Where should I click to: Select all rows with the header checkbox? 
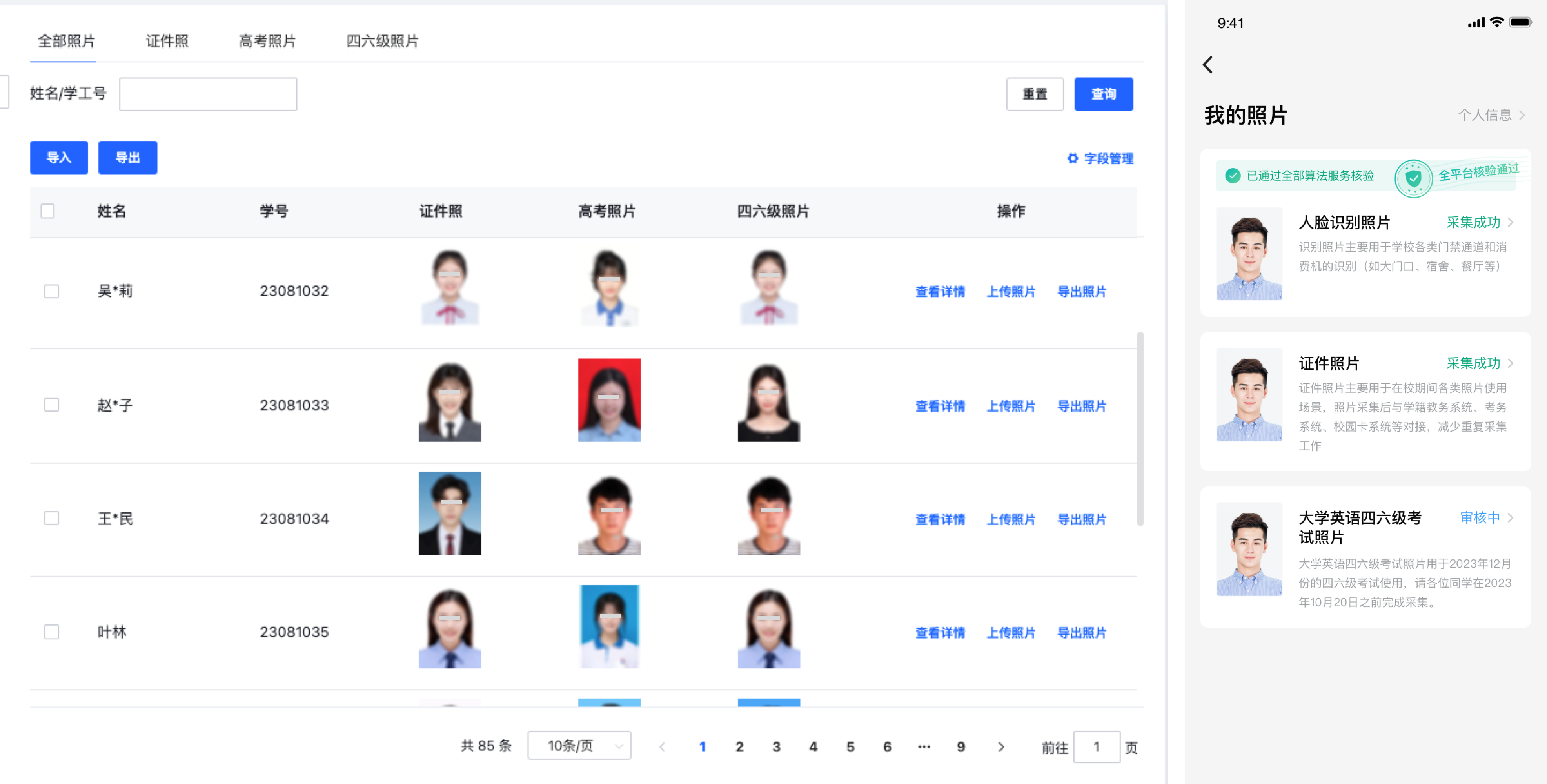tap(48, 211)
